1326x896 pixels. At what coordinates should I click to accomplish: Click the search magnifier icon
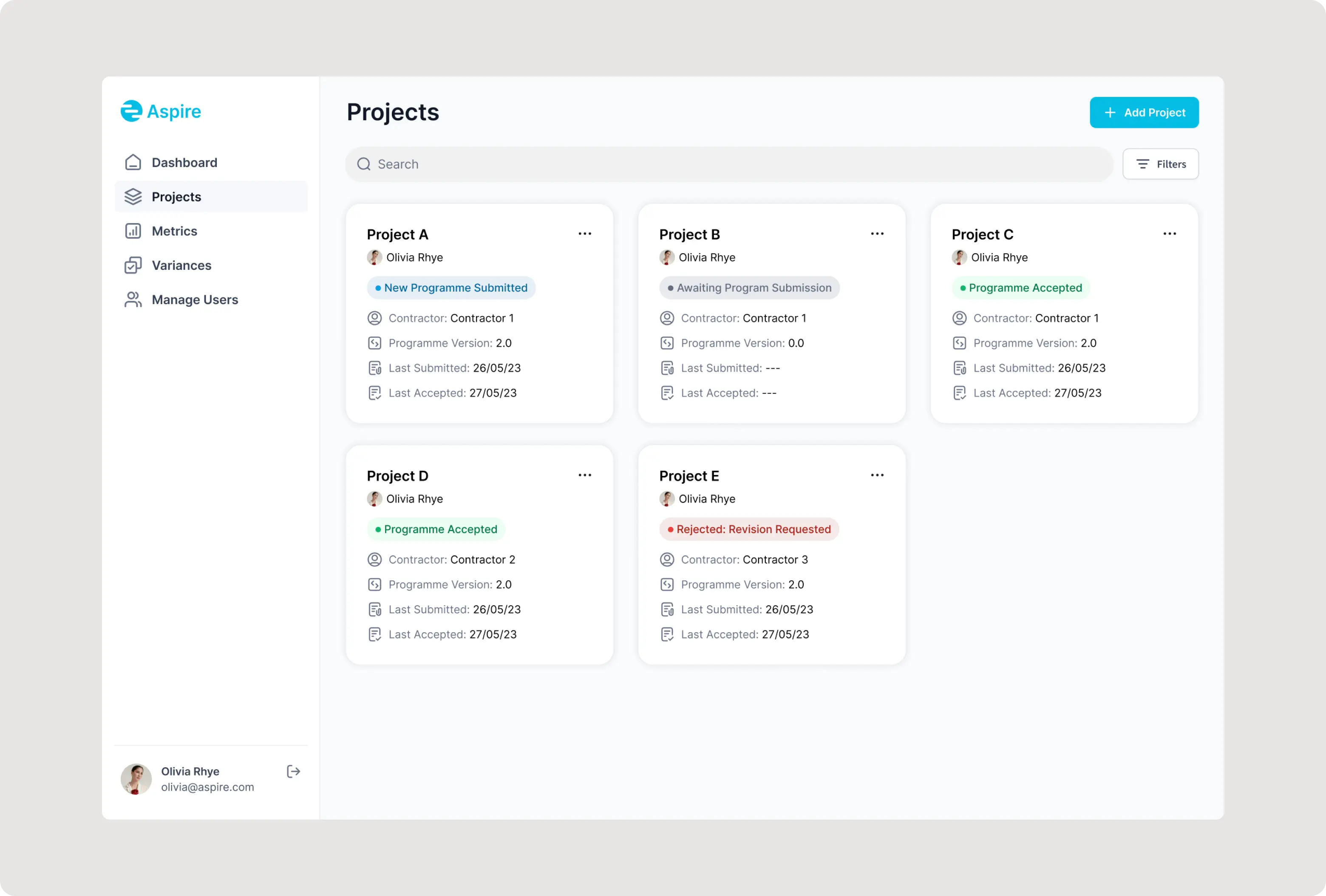pos(364,164)
